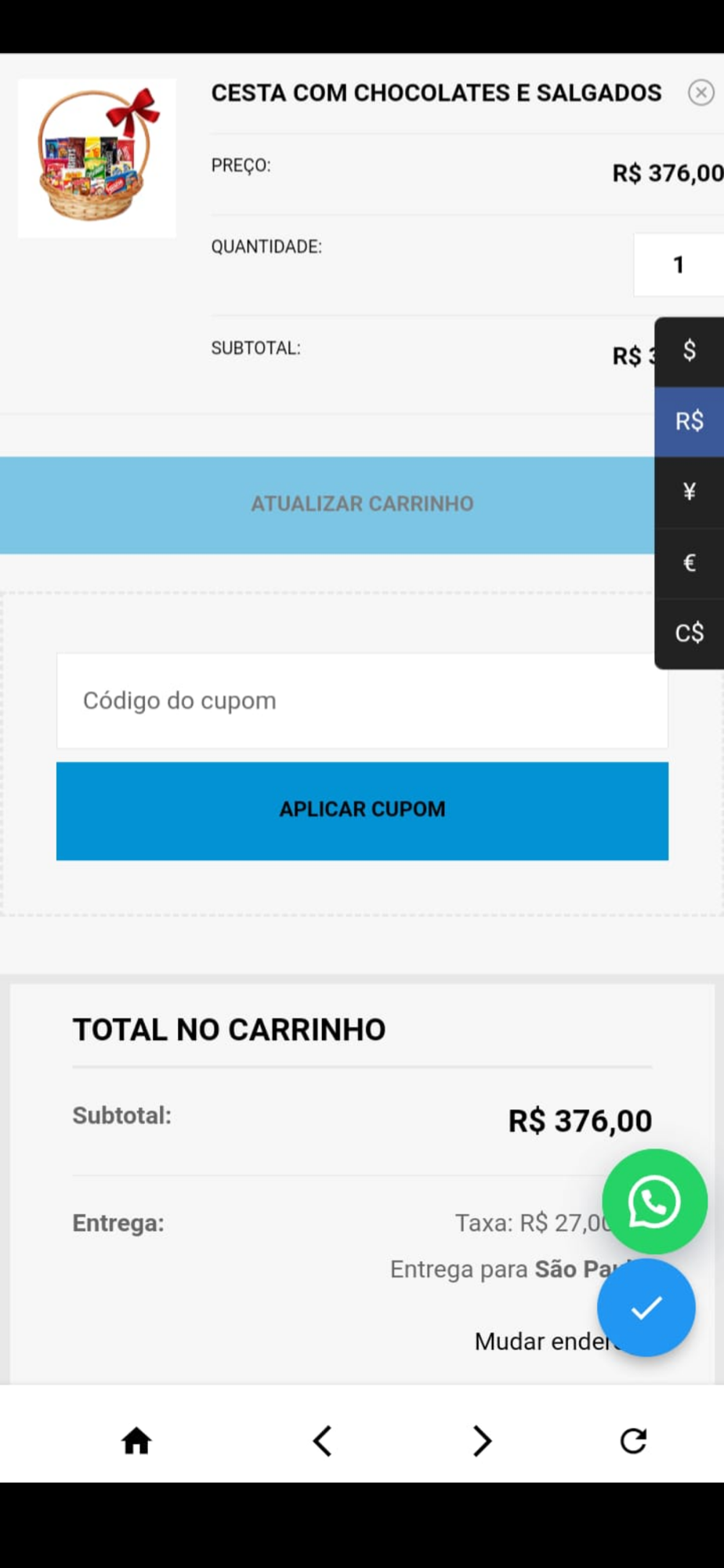The height and width of the screenshot is (1568, 724).
Task: Reload the page with refresh icon
Action: [x=633, y=1440]
